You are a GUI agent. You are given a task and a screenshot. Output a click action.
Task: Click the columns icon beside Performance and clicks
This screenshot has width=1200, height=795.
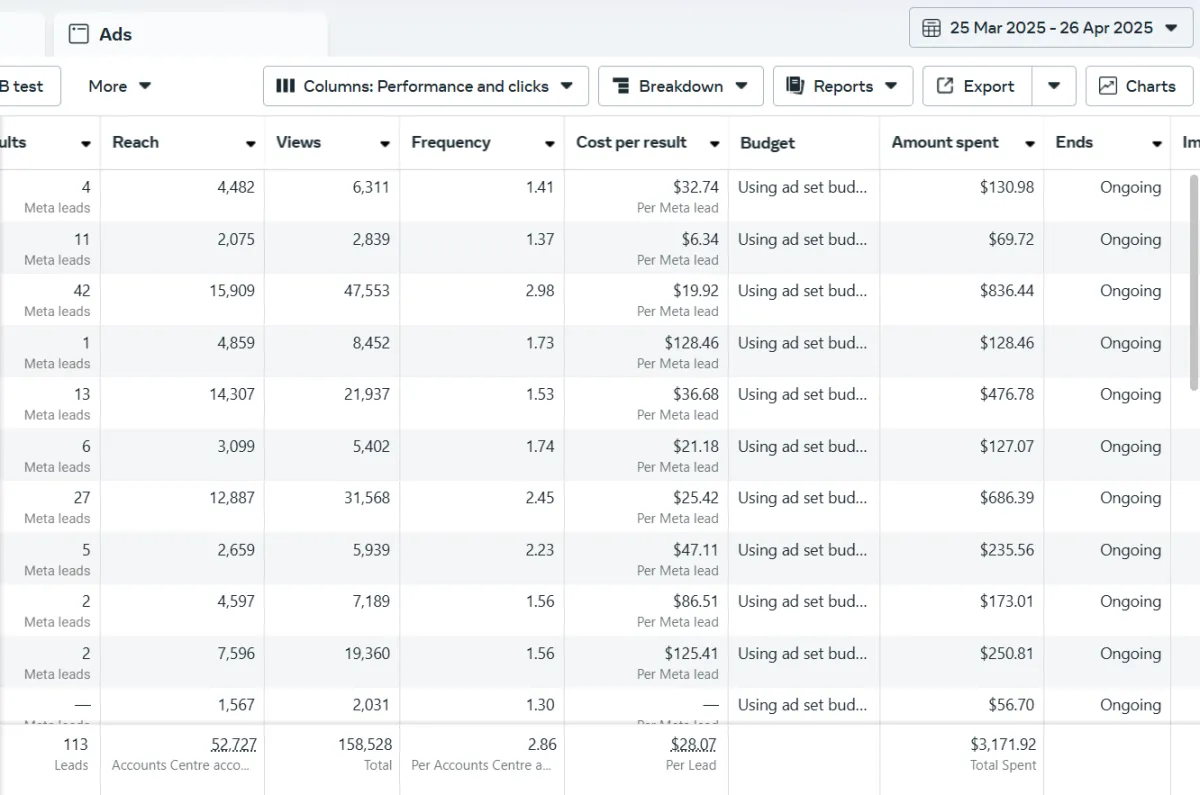285,86
